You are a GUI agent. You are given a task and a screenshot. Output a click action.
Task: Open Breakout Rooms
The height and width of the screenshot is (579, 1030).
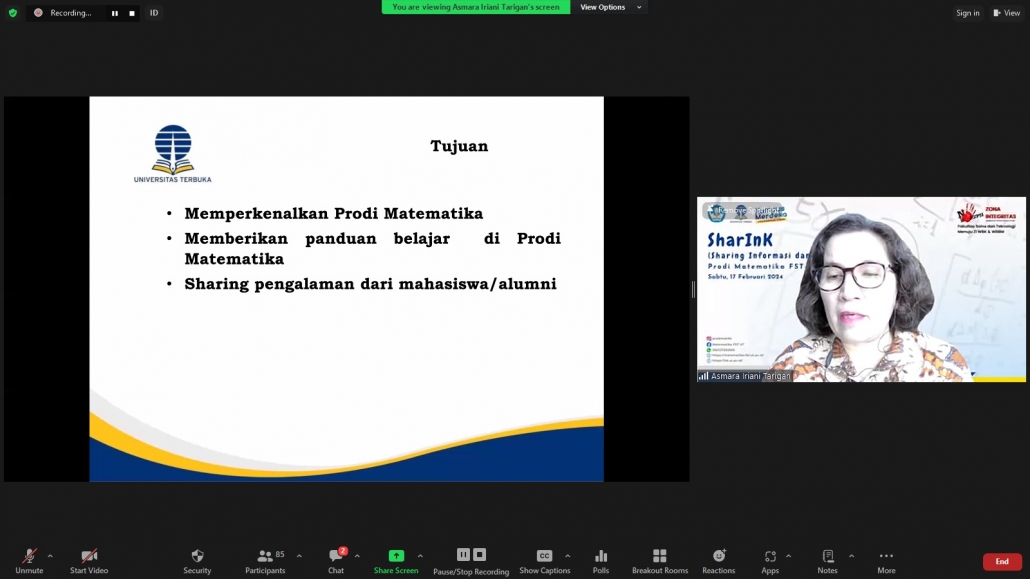click(660, 562)
